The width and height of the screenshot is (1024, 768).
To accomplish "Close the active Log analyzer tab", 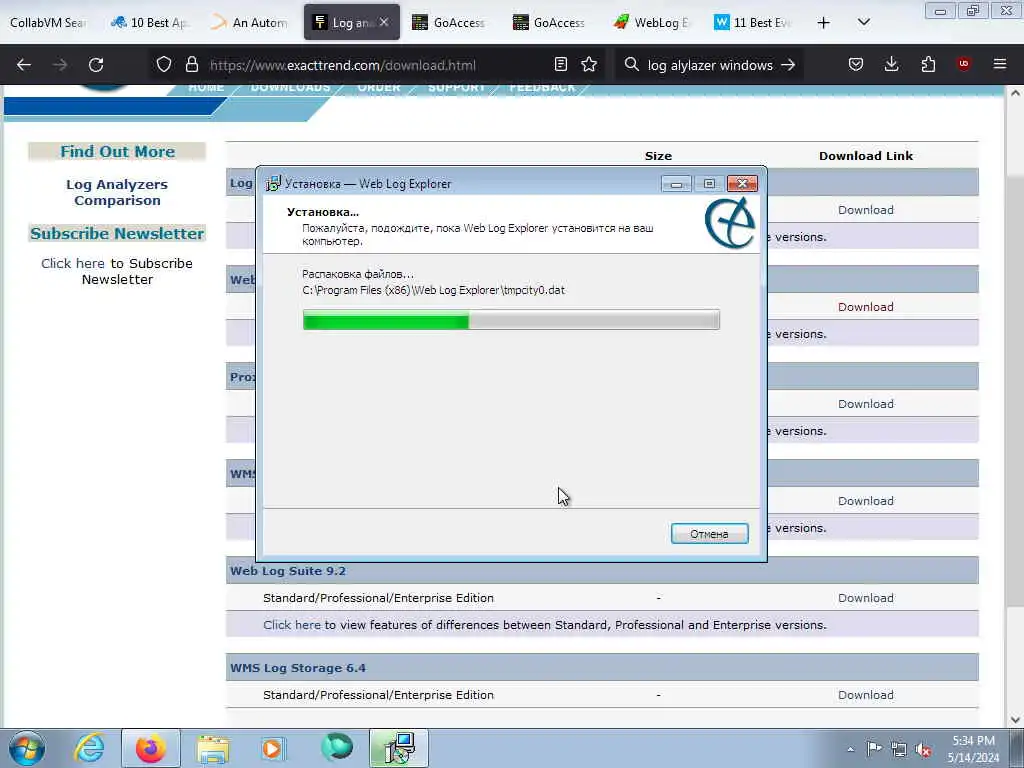I will click(x=384, y=22).
